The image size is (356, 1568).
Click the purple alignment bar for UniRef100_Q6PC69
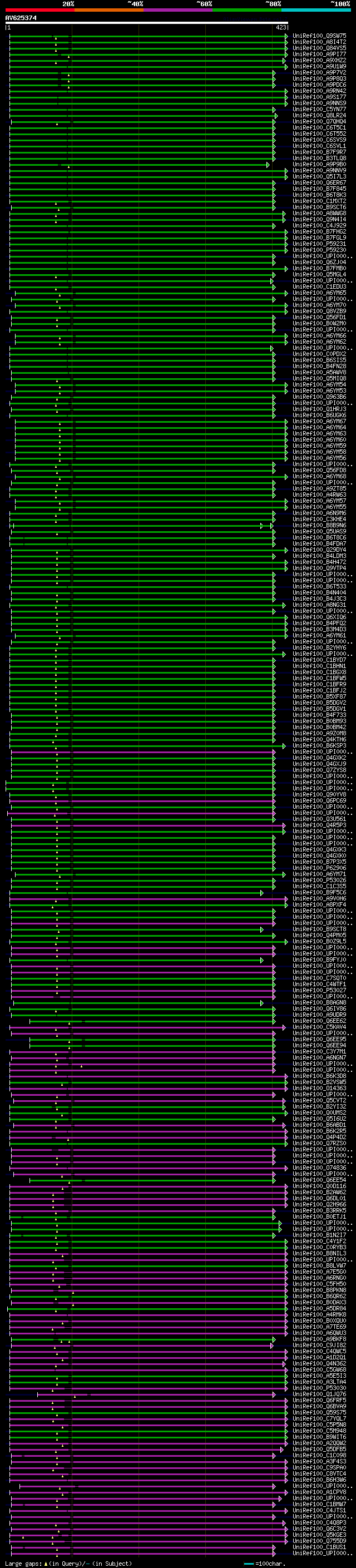coord(142,800)
